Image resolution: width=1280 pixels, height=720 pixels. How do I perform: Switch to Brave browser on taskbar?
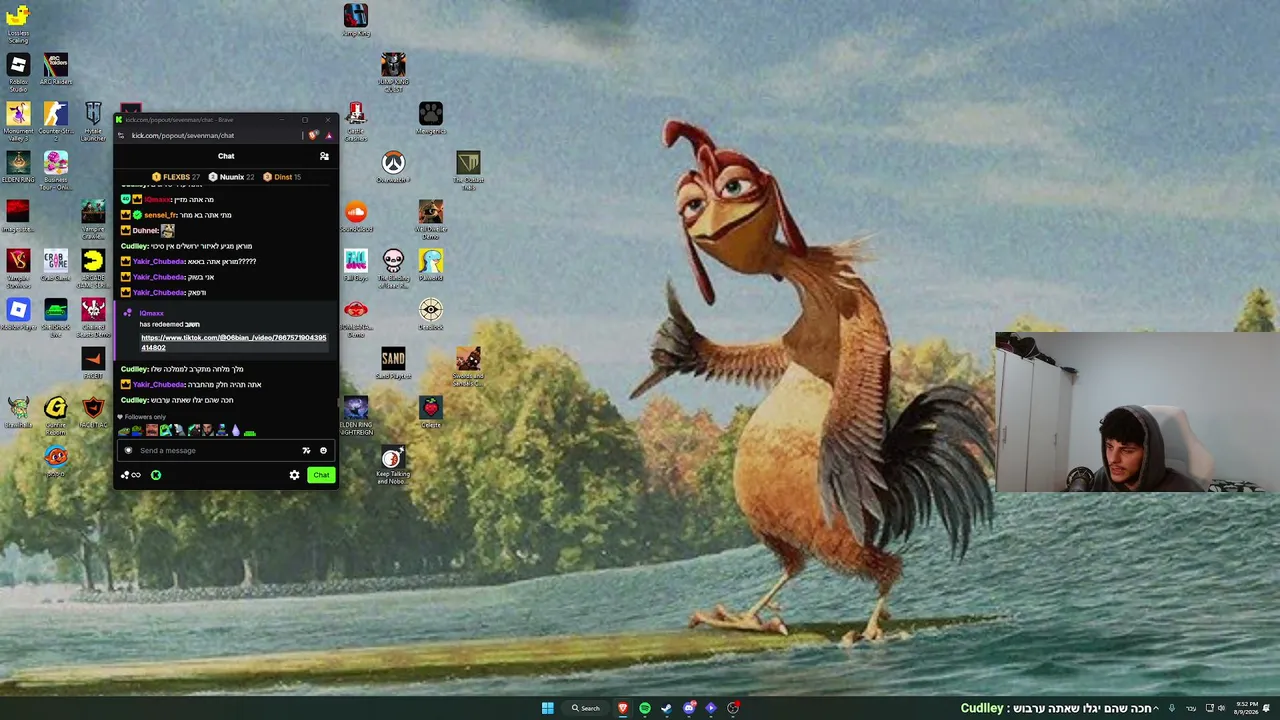click(623, 708)
